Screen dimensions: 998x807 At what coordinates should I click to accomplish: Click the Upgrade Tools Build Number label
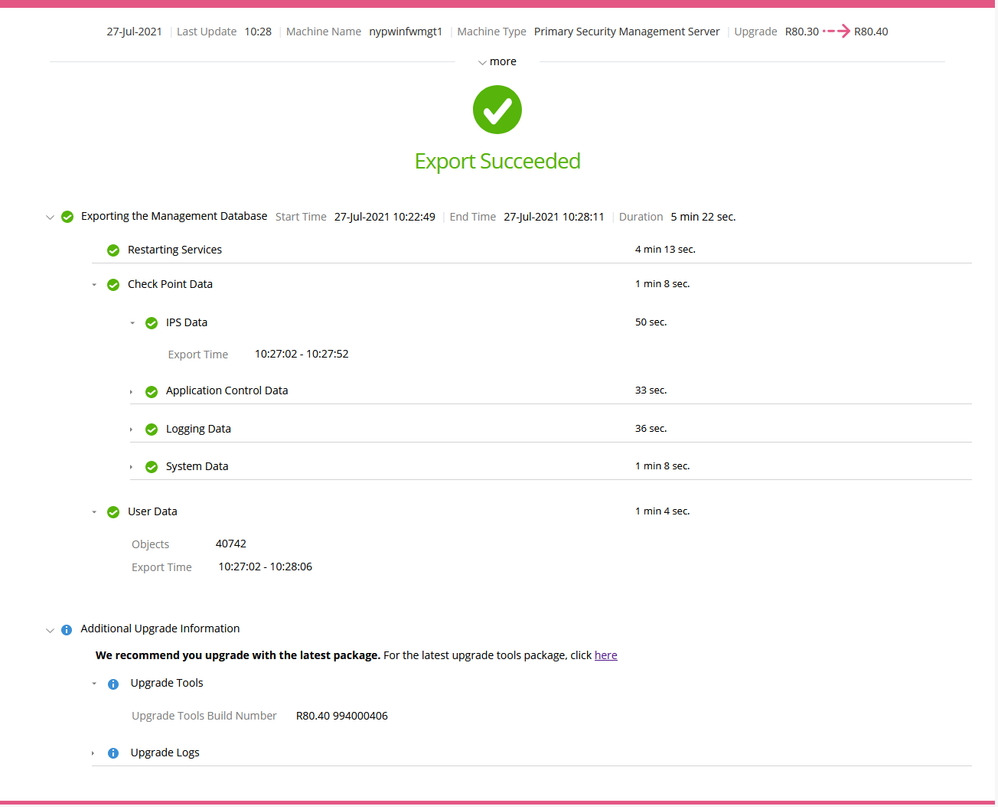pyautogui.click(x=204, y=716)
